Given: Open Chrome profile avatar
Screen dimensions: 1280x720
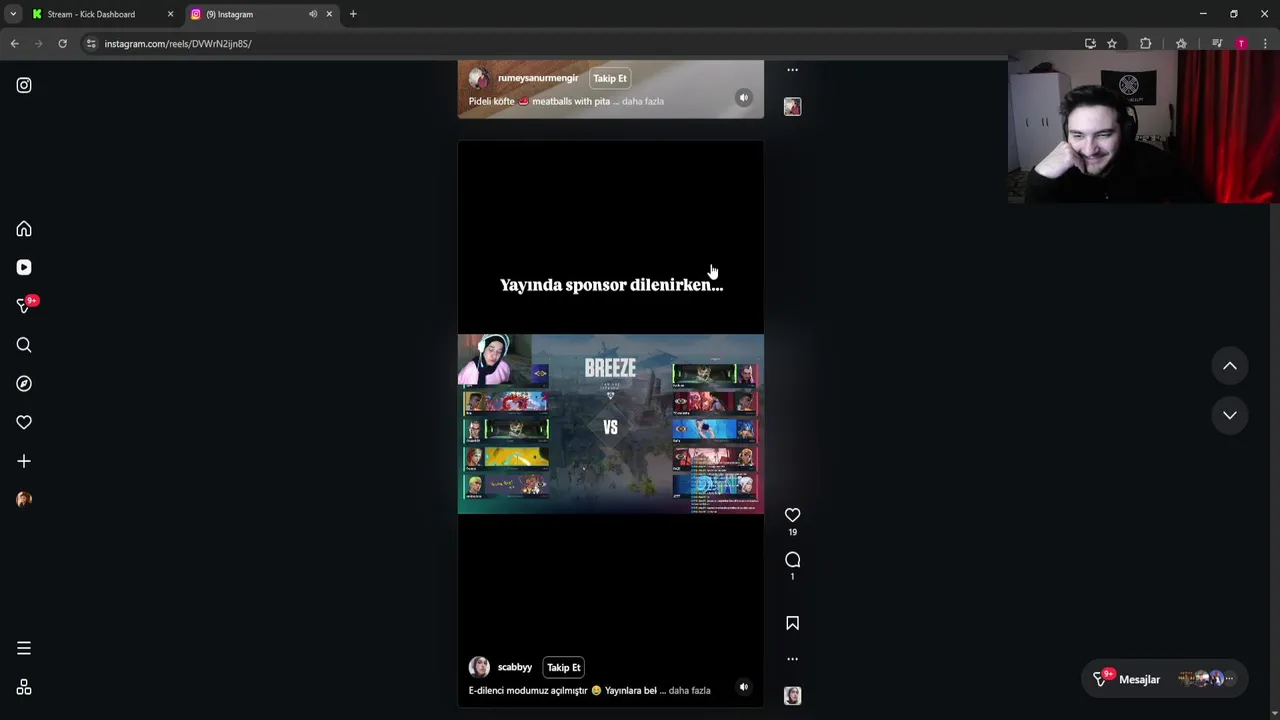Looking at the screenshot, I should click(x=1241, y=44).
